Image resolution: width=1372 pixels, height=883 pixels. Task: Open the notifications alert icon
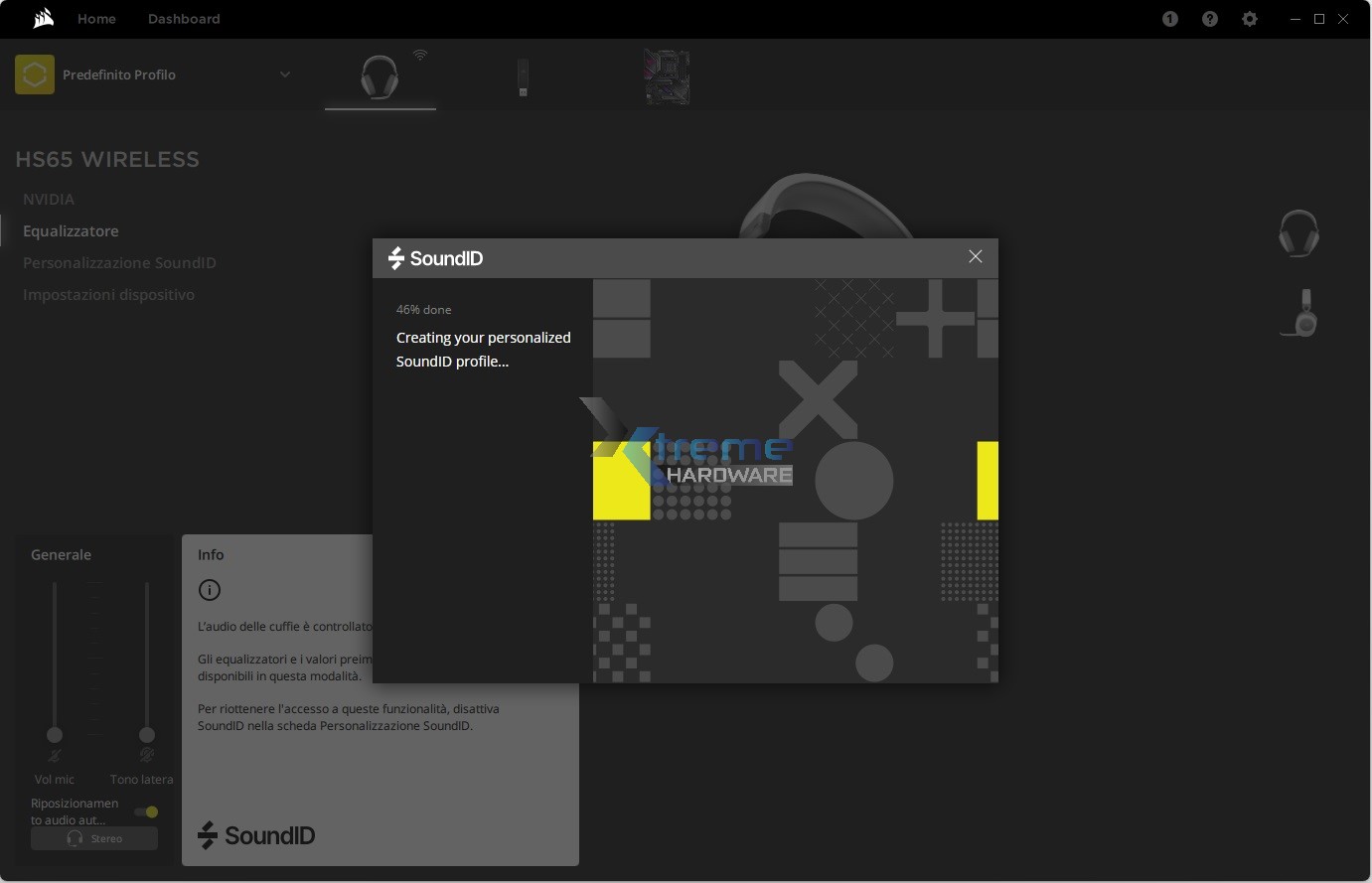1170,19
